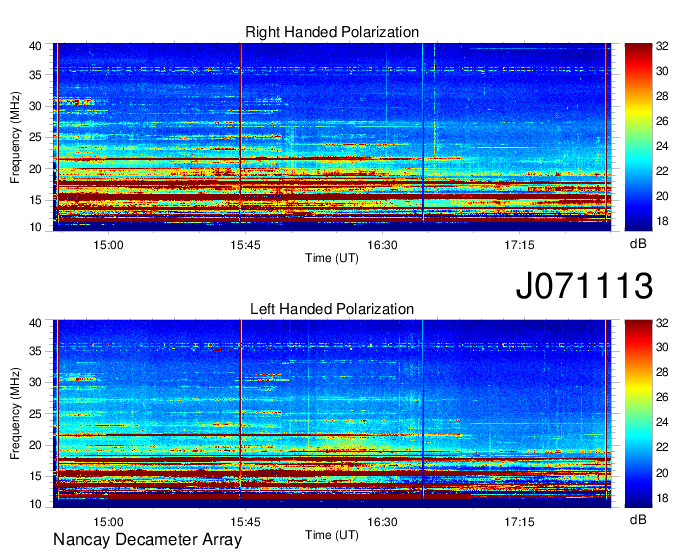Image resolution: width=680 pixels, height=552 pixels.
Task: Click the '15:45' time tick of the Left Handed plot
Action: (245, 522)
